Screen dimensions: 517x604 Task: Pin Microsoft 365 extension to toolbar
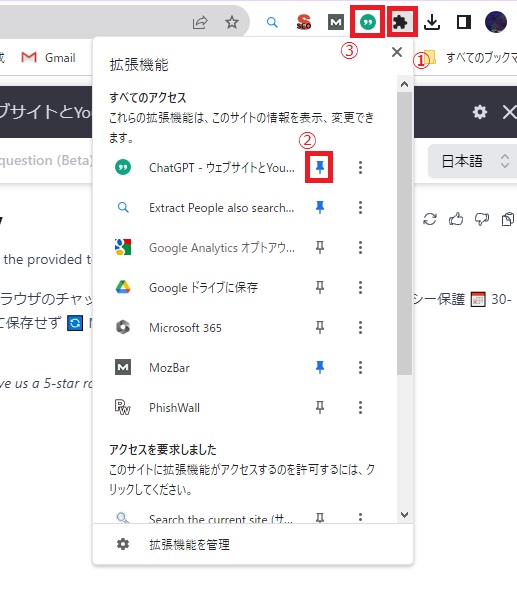[x=319, y=327]
